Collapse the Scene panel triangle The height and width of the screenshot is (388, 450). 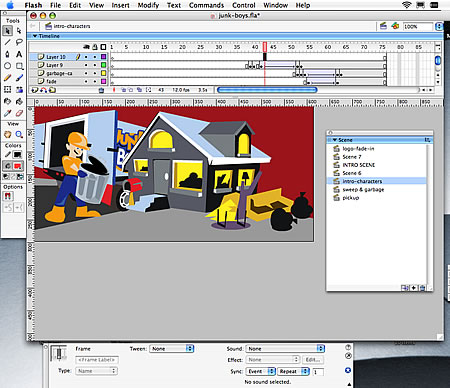coord(335,140)
